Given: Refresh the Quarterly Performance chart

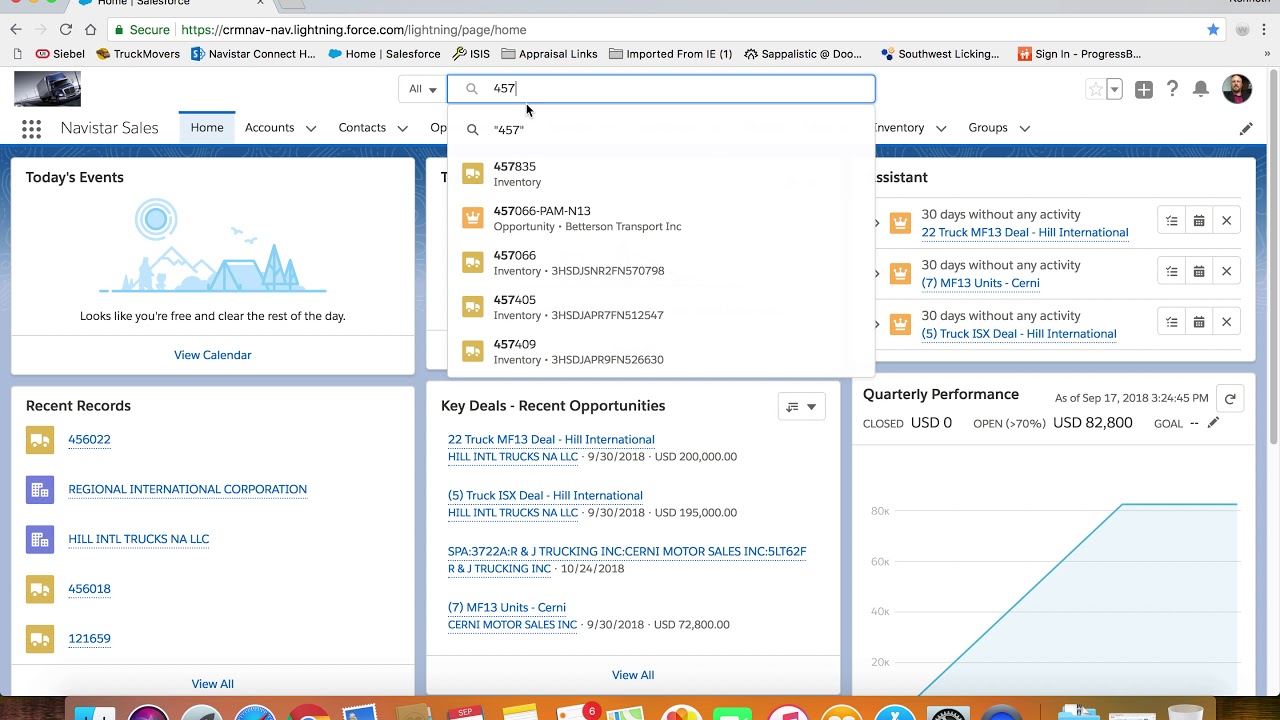Looking at the screenshot, I should (1230, 399).
